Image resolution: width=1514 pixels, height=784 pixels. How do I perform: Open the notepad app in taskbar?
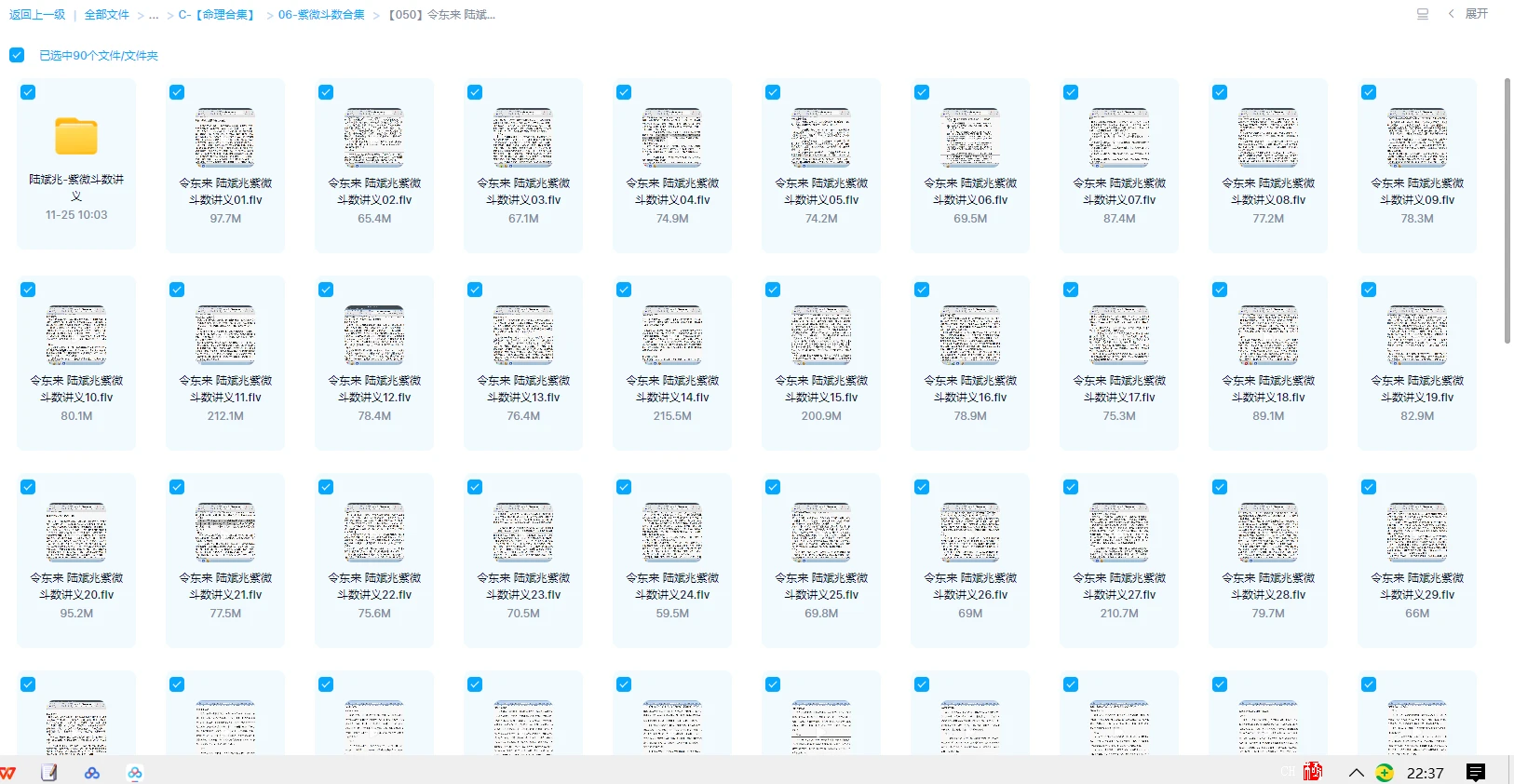pos(49,773)
